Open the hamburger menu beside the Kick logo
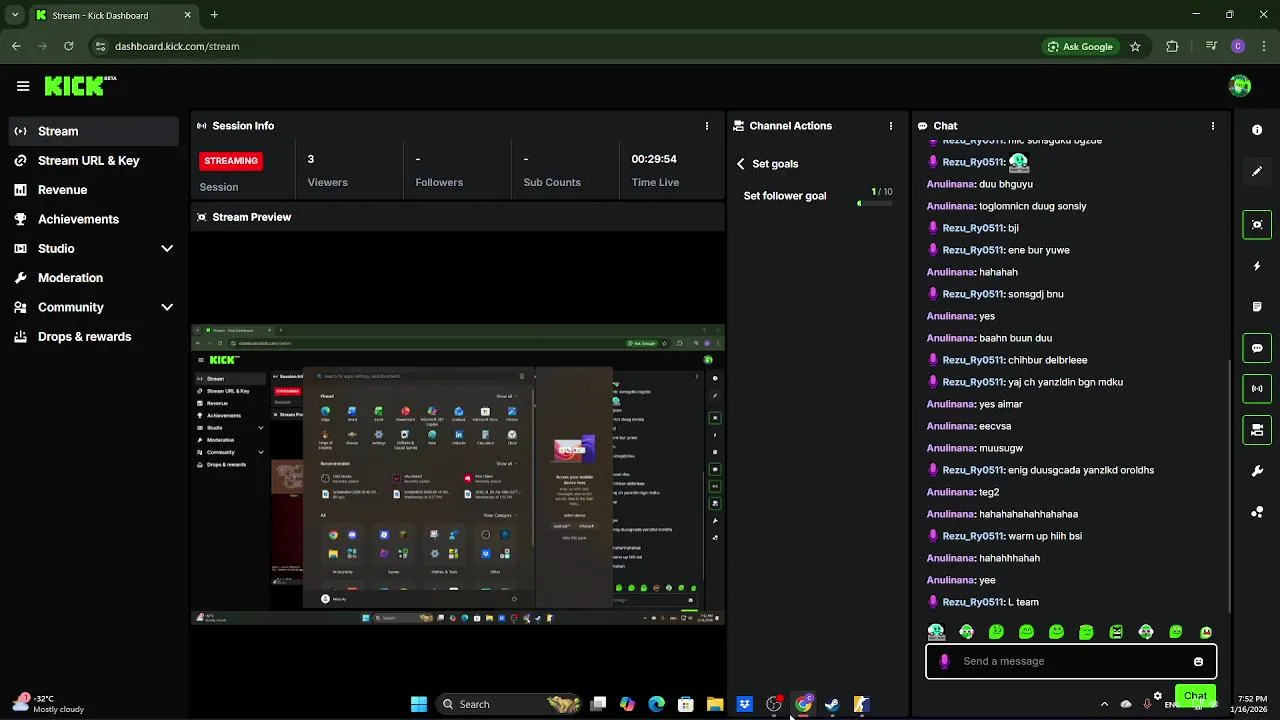The width and height of the screenshot is (1280, 720). (23, 86)
